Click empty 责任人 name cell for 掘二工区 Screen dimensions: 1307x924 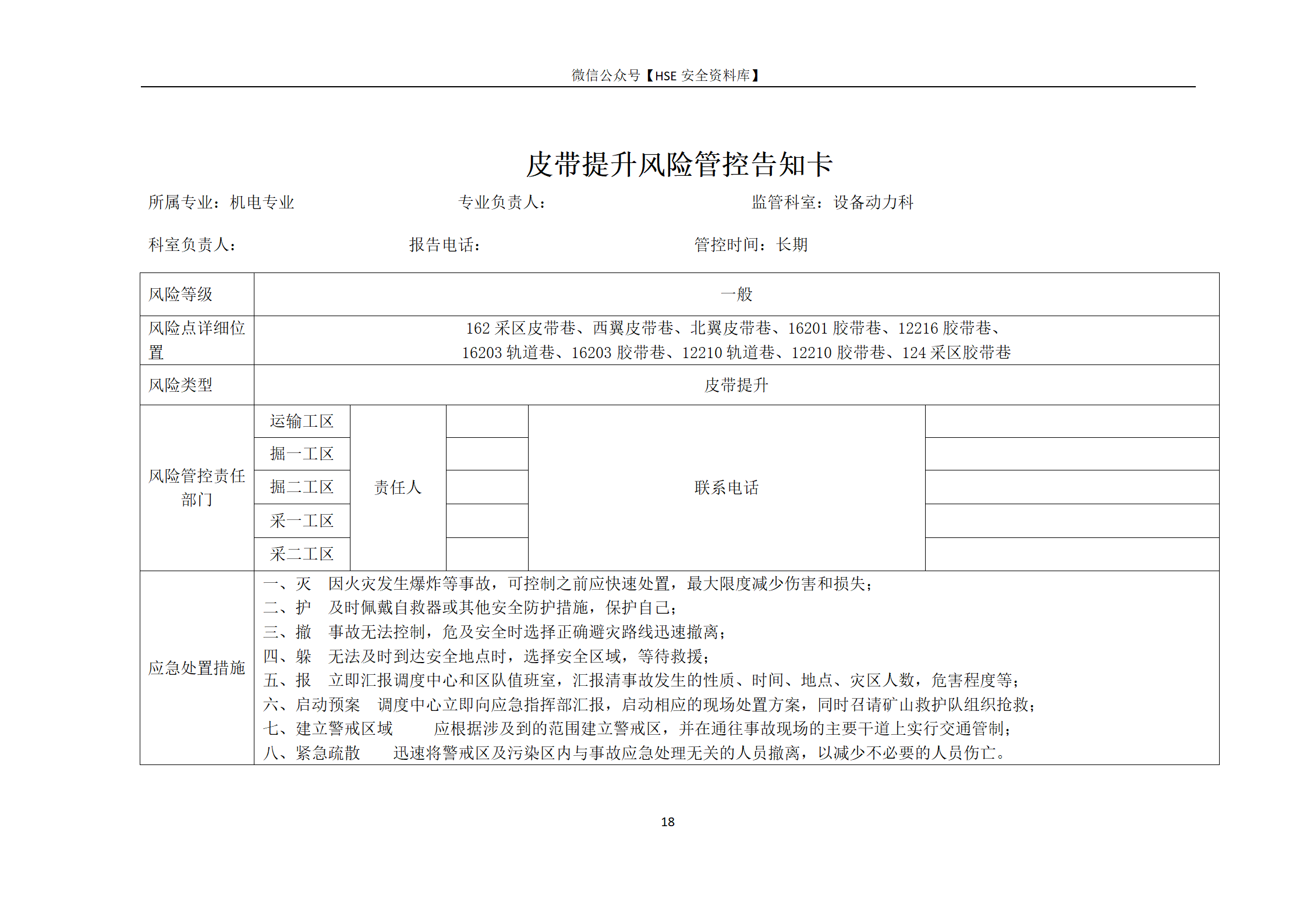click(x=487, y=487)
